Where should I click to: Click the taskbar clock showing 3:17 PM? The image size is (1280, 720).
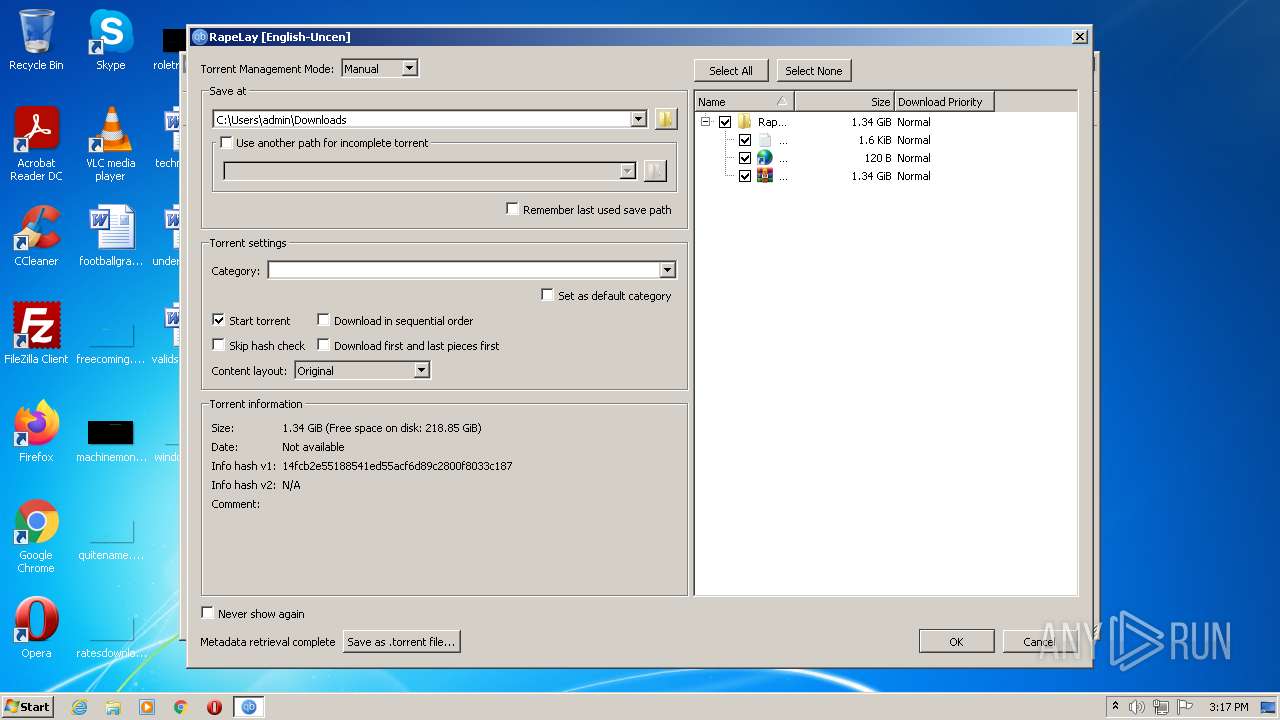(1228, 707)
